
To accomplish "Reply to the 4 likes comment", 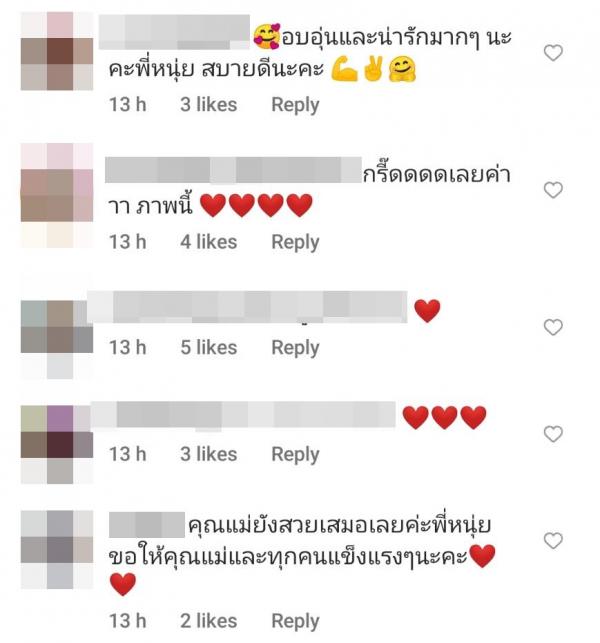I will click(x=295, y=242).
